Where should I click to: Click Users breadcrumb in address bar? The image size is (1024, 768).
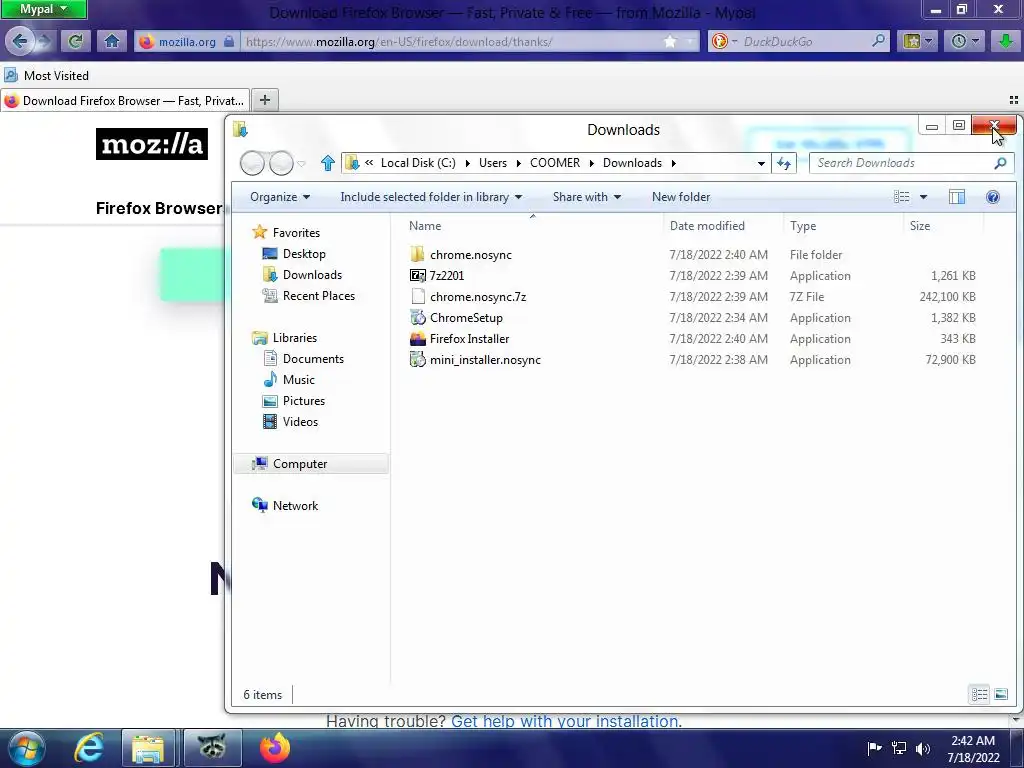492,163
